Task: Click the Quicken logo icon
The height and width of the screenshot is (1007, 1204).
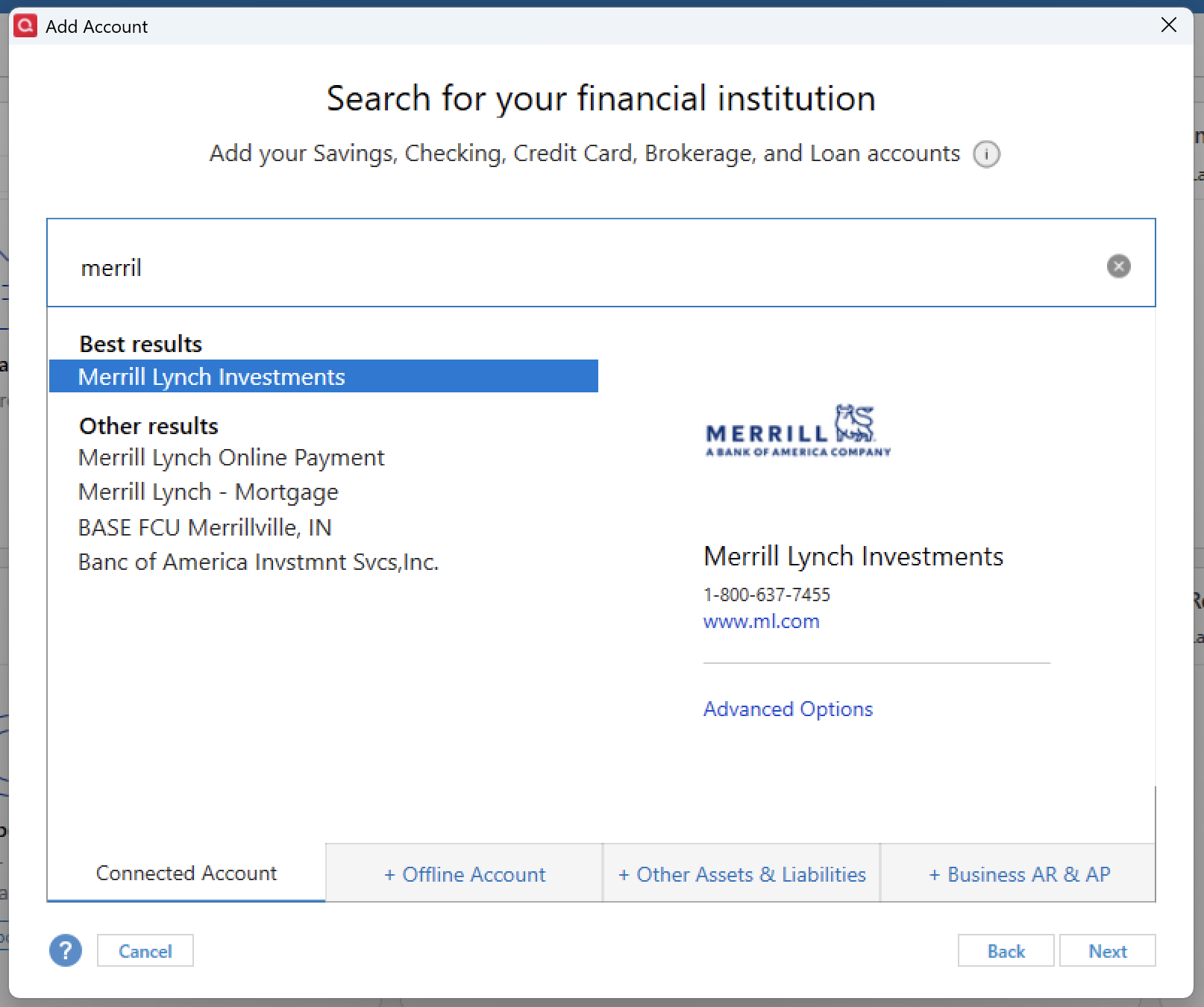Action: (x=25, y=25)
